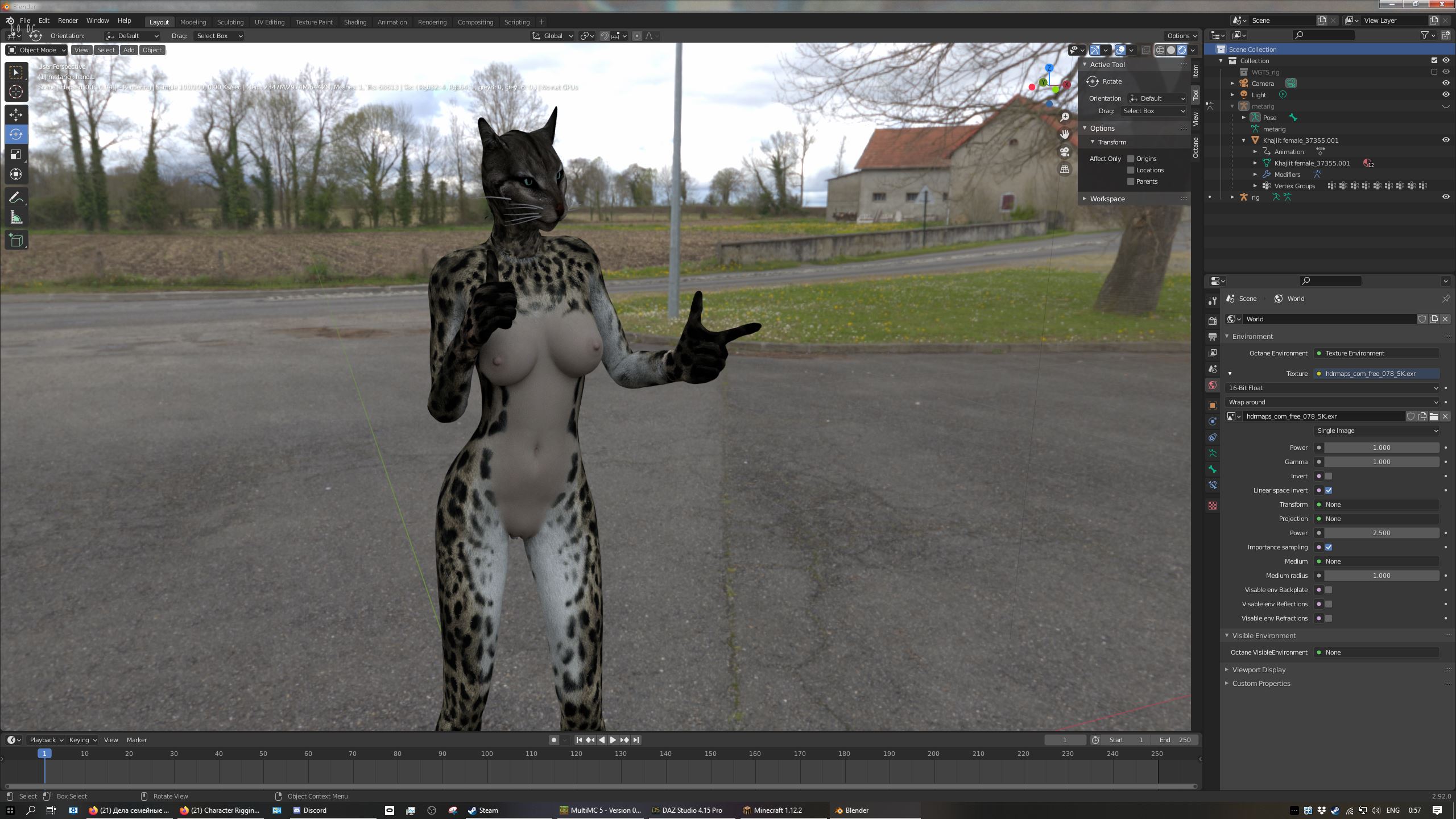Adjust the Gamma value slider

1381,462
